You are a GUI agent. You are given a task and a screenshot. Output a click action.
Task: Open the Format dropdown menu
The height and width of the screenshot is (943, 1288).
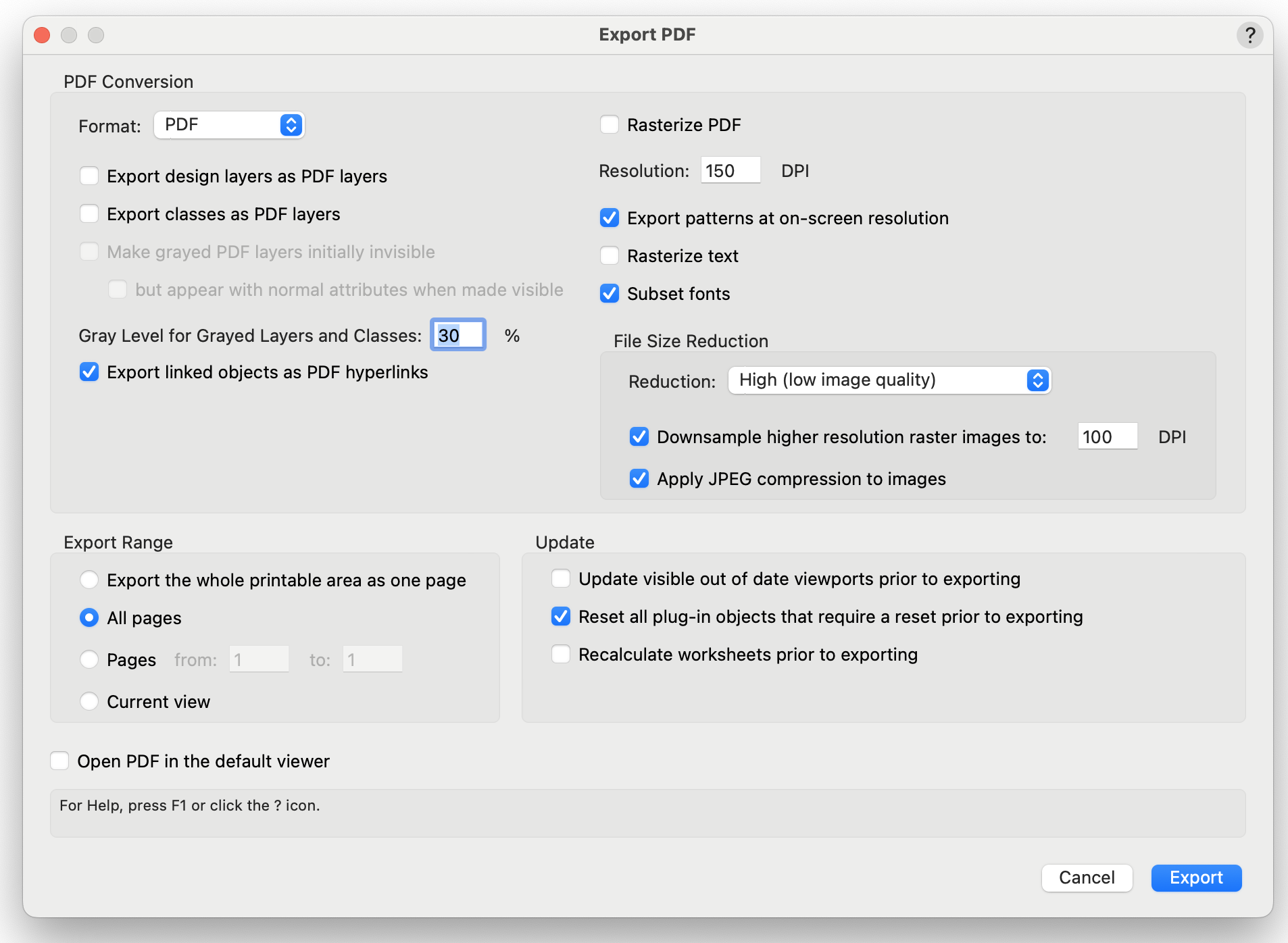pyautogui.click(x=229, y=125)
